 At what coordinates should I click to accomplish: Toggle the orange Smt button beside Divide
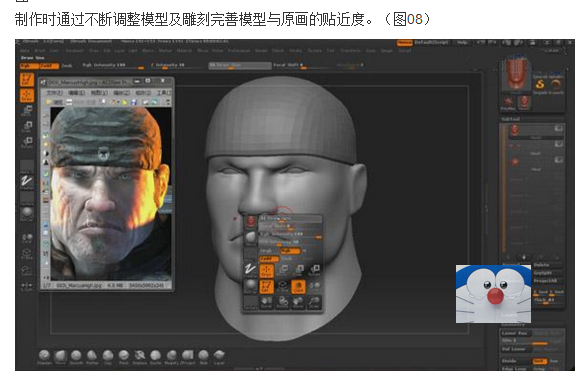tap(540, 361)
